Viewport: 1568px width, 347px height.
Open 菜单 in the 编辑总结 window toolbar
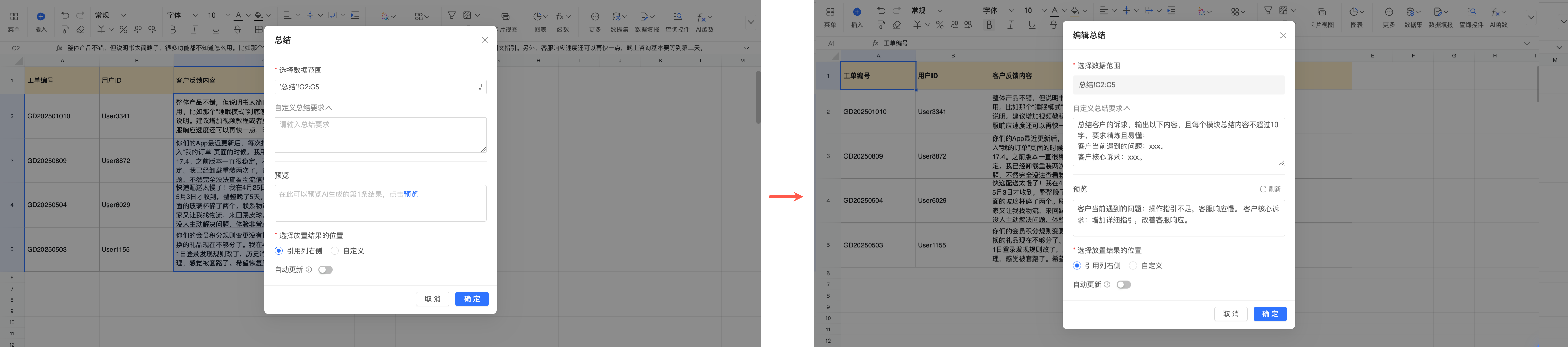[830, 17]
